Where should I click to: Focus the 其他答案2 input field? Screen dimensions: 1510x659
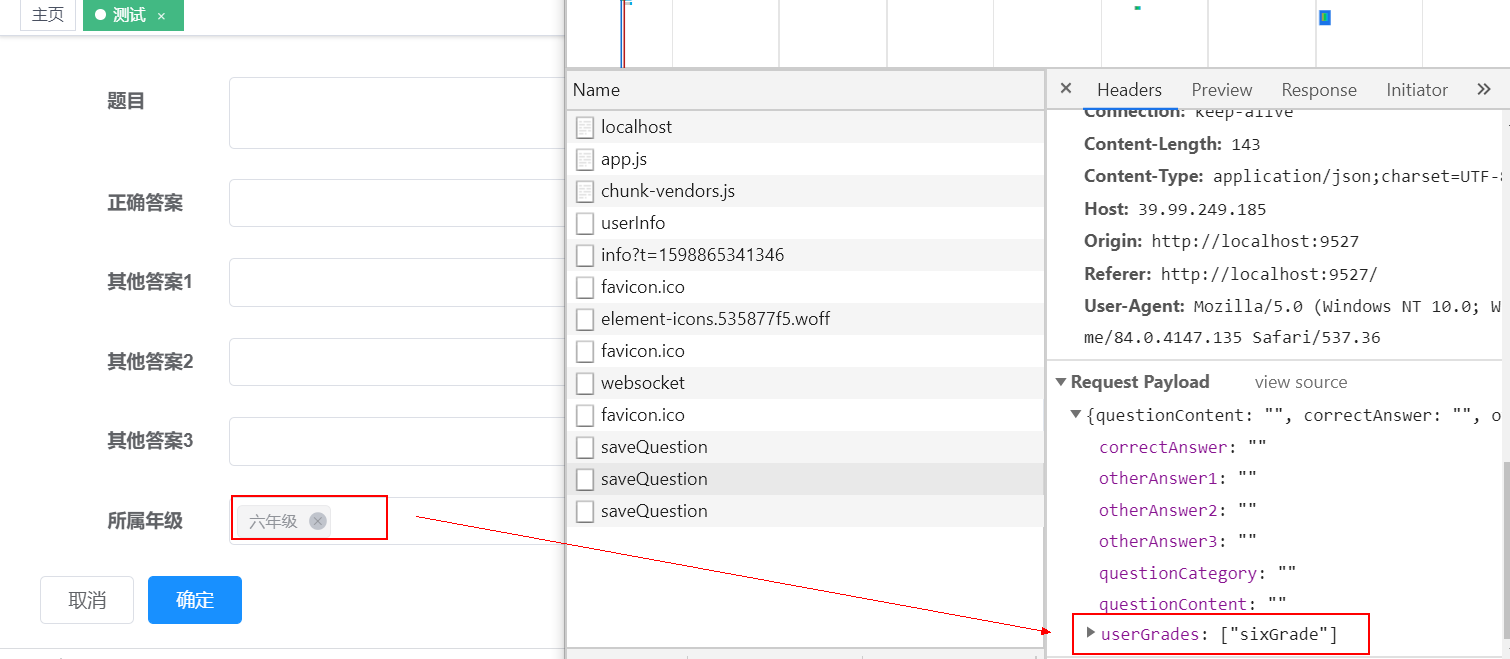(x=398, y=362)
